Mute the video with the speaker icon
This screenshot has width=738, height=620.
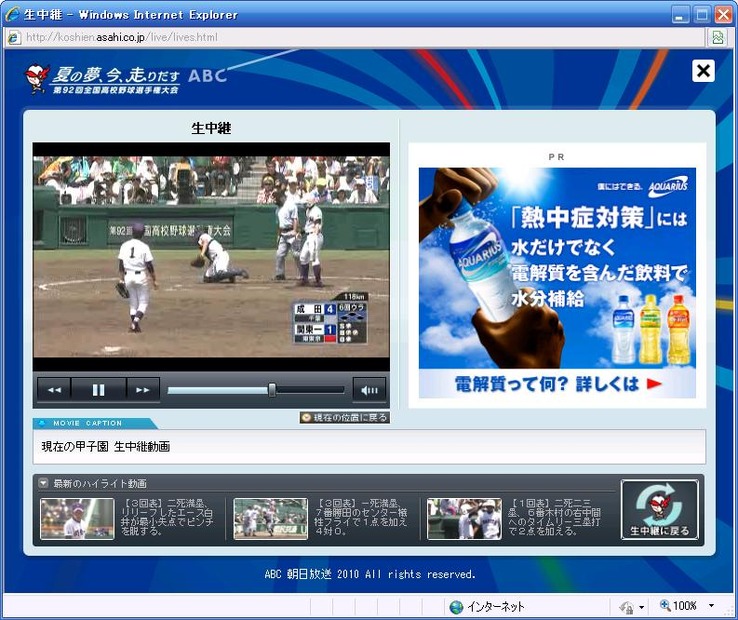click(x=369, y=390)
